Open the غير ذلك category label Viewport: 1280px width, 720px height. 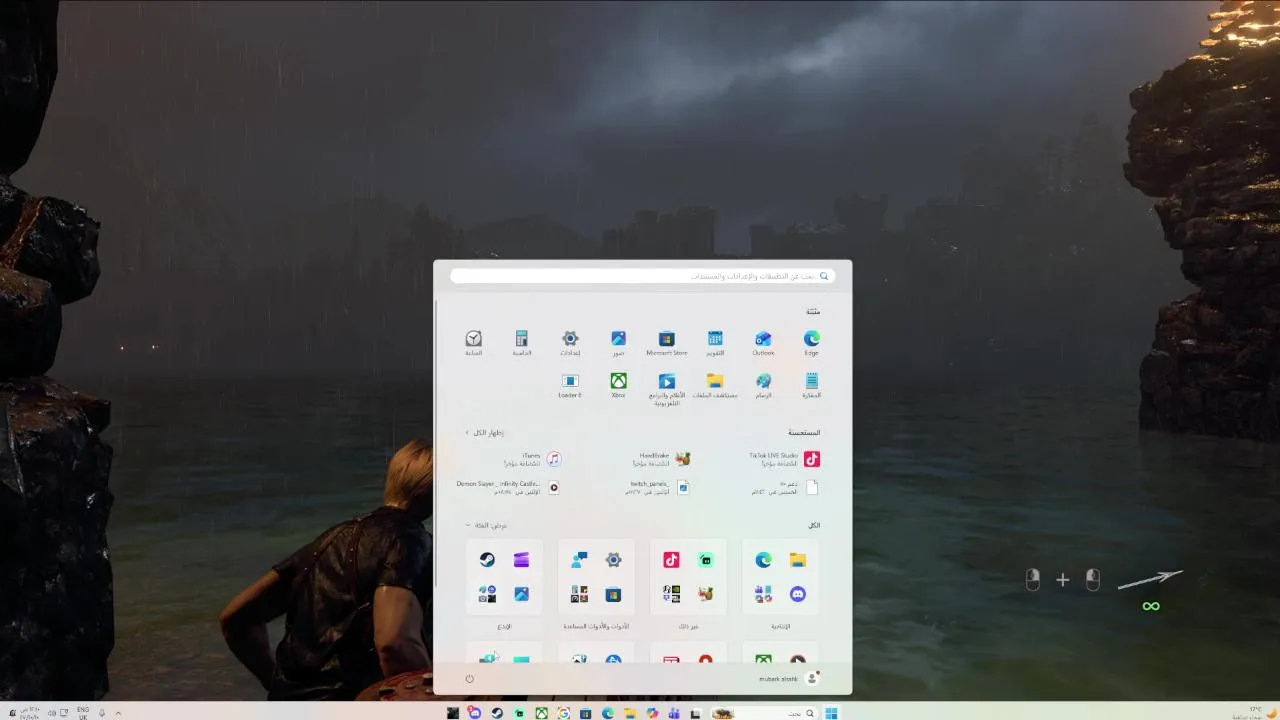click(x=688, y=626)
